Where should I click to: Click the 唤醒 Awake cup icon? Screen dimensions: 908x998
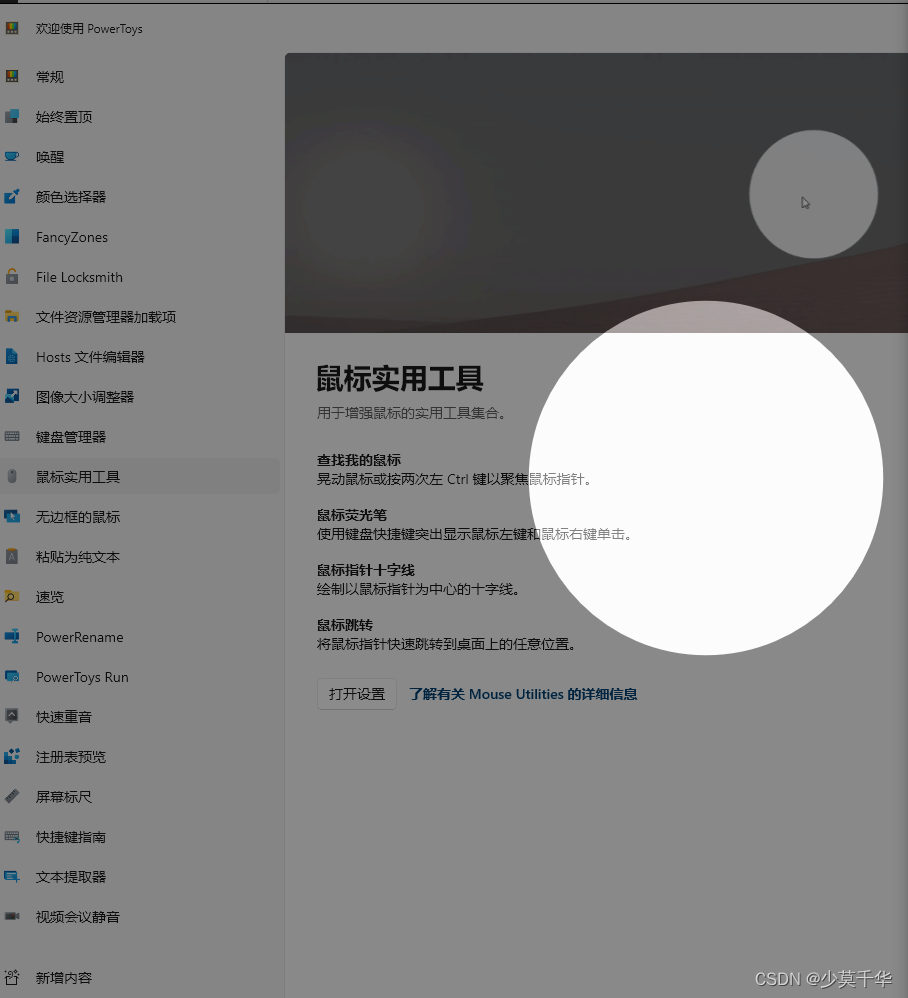click(11, 157)
